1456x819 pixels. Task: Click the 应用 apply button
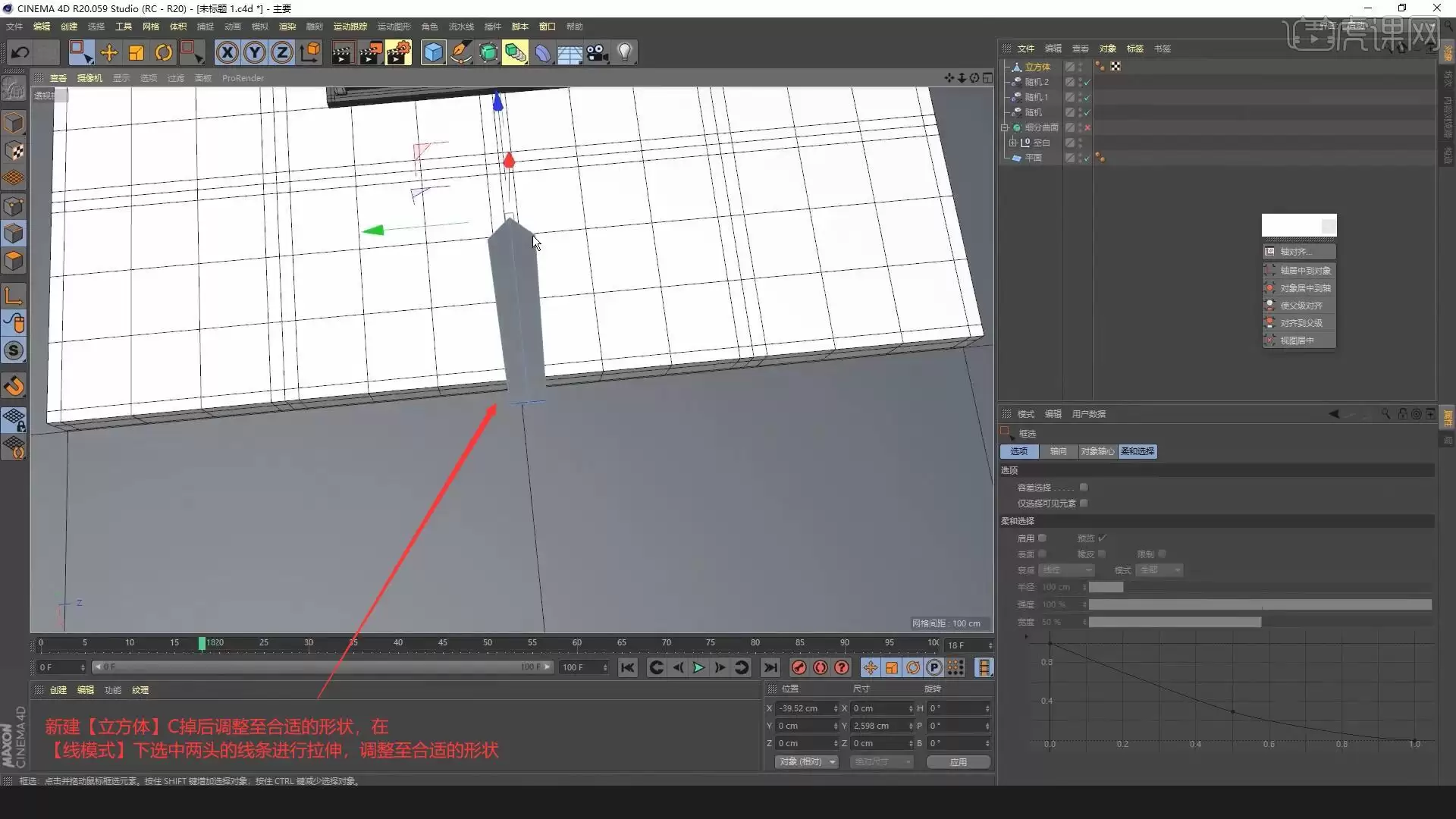click(x=959, y=761)
